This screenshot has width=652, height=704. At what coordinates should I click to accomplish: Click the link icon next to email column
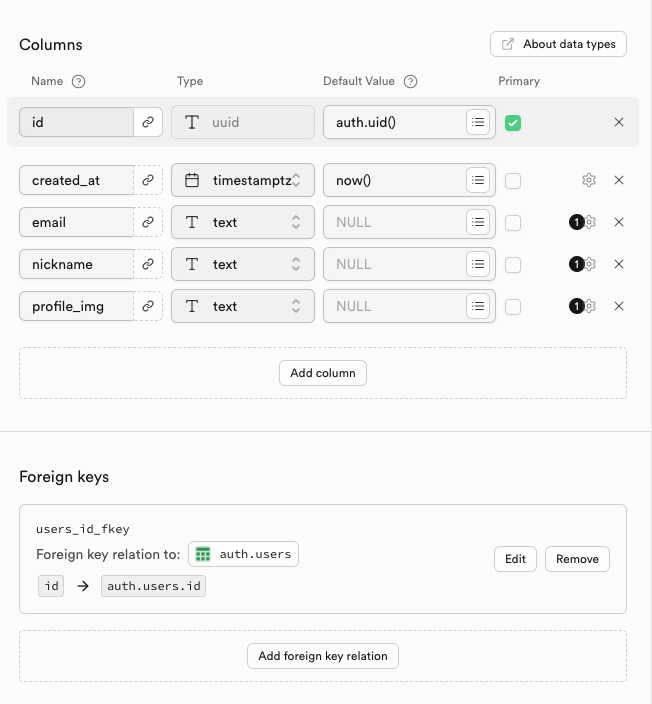pos(148,222)
